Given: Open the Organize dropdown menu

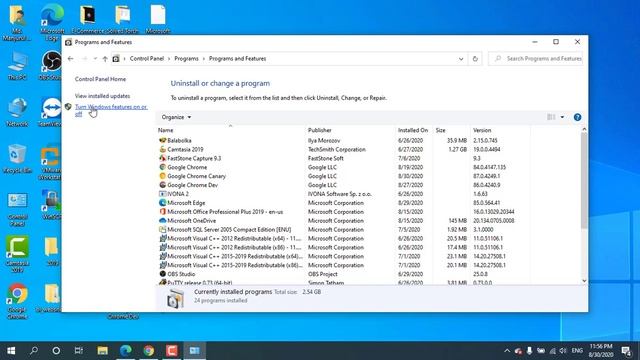Looking at the screenshot, I should pyautogui.click(x=176, y=117).
